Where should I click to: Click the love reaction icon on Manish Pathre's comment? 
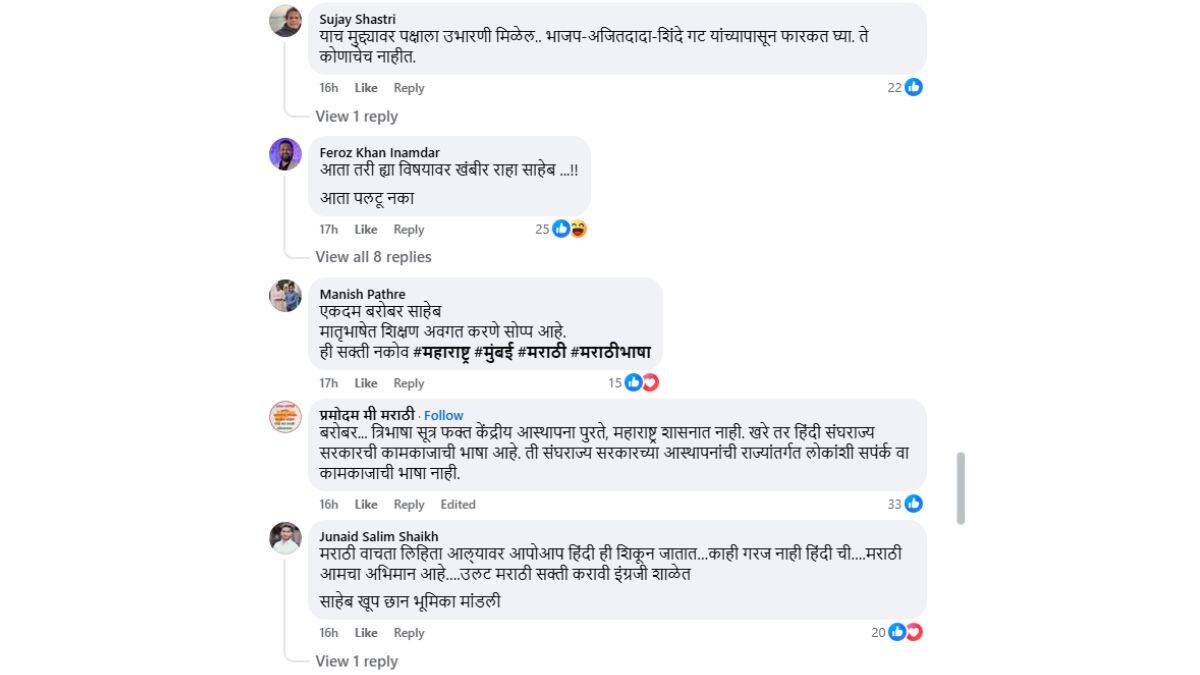[x=650, y=381]
